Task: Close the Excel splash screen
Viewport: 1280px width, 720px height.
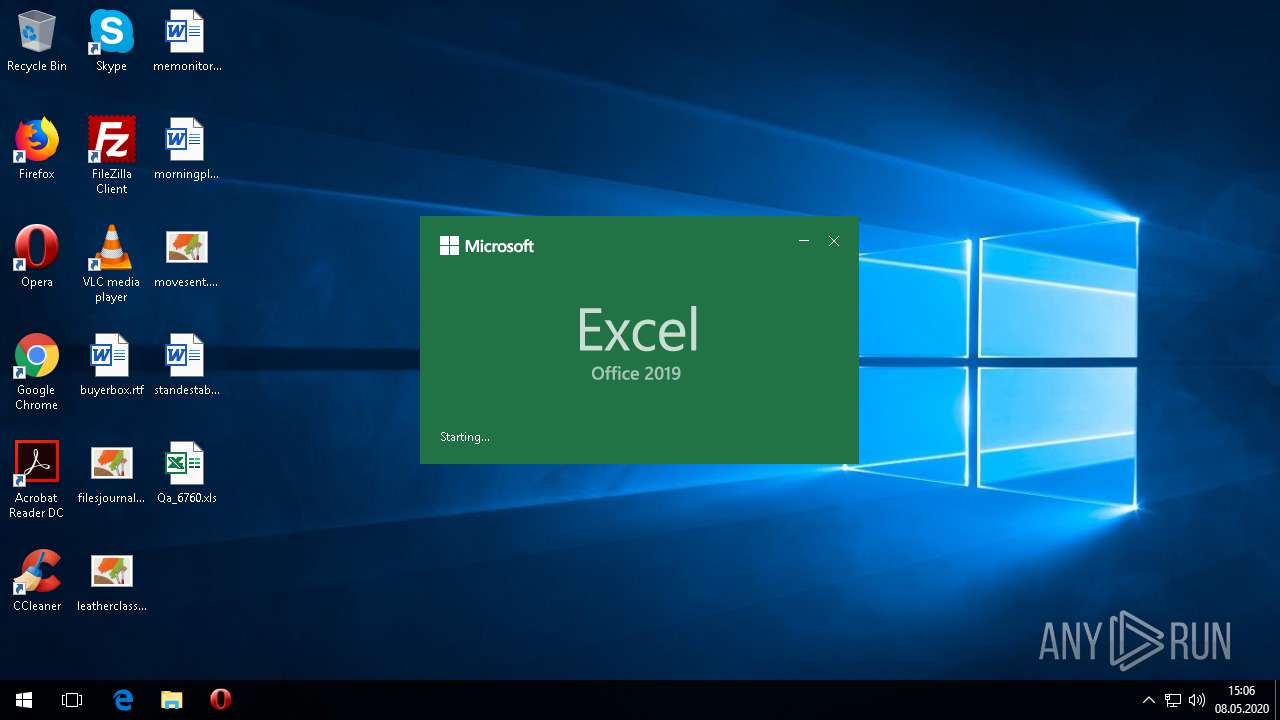Action: (x=834, y=241)
